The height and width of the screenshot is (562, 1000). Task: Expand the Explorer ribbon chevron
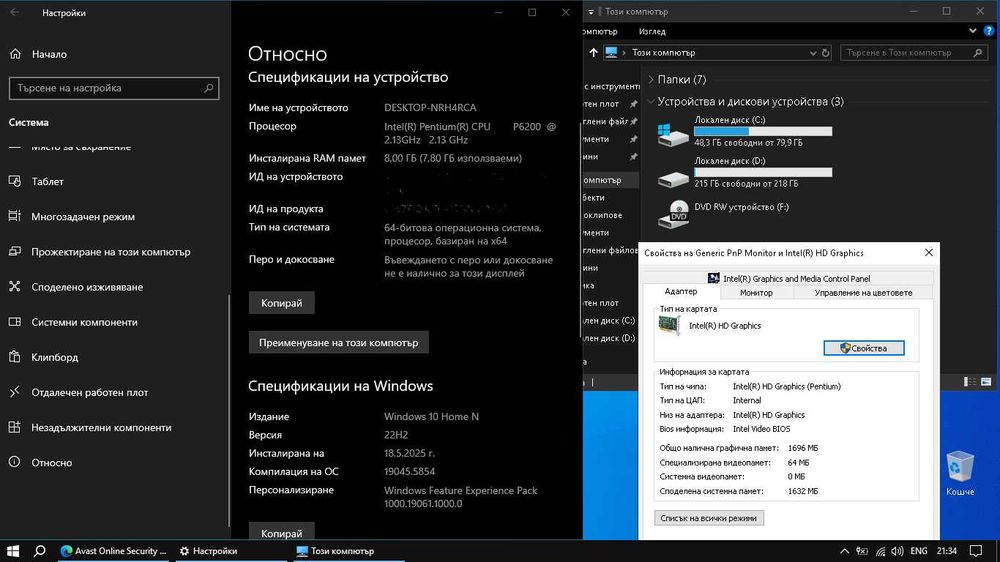[x=973, y=31]
